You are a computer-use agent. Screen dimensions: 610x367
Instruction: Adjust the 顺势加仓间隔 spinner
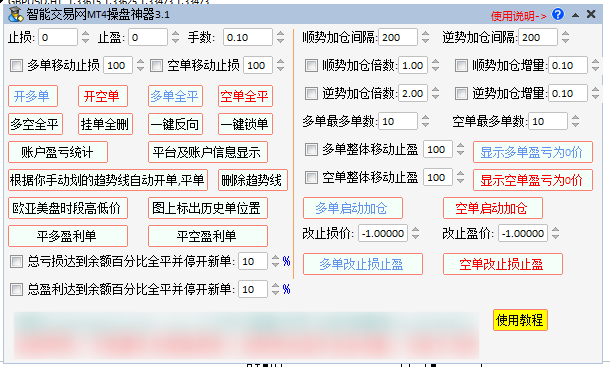426,37
